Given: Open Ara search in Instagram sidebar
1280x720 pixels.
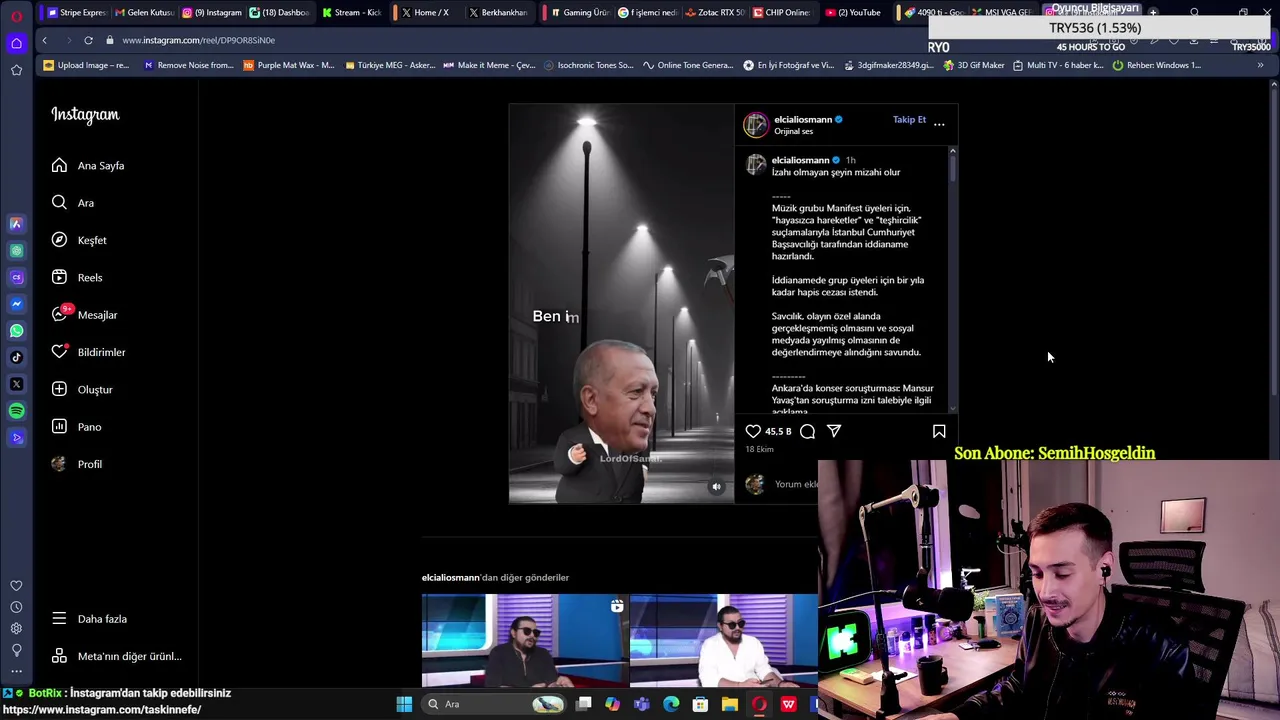Looking at the screenshot, I should point(73,203).
